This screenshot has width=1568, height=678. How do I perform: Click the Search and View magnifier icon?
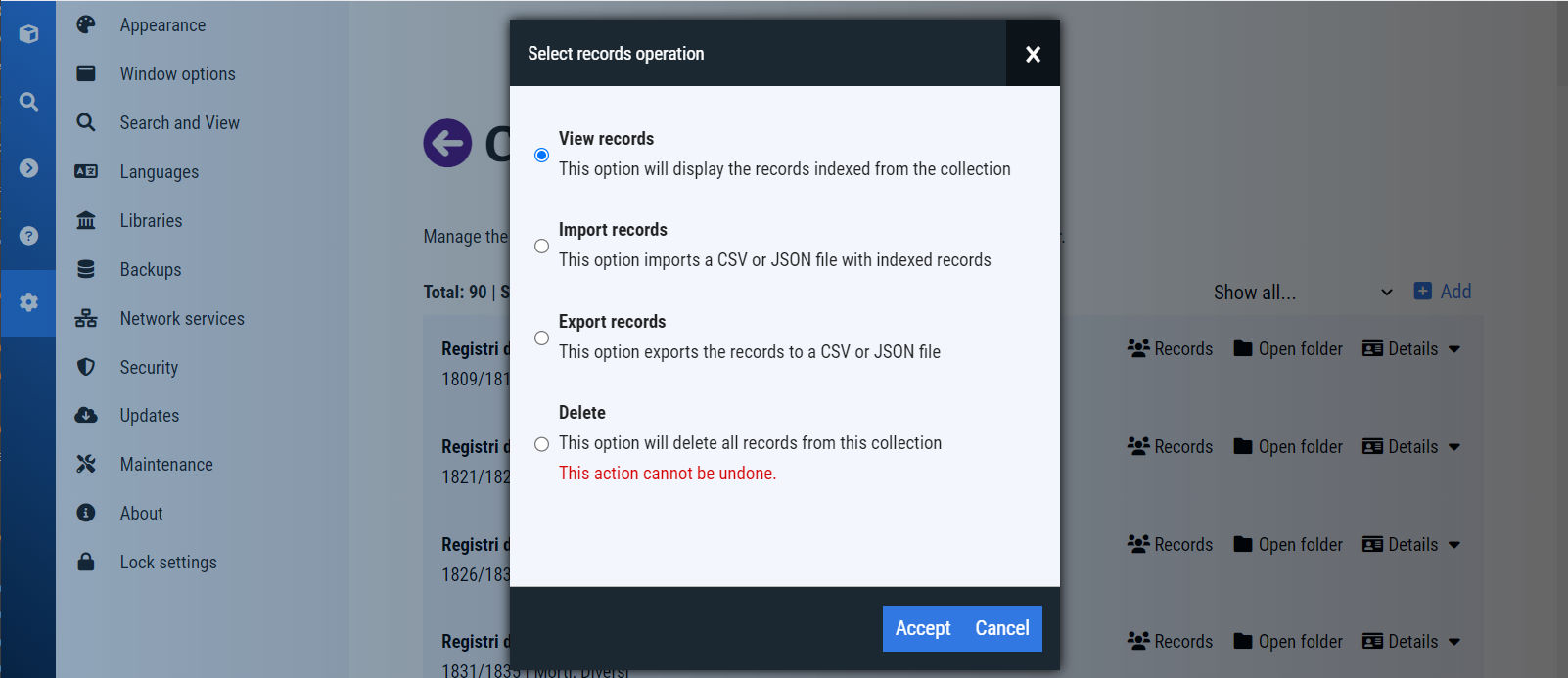[86, 122]
